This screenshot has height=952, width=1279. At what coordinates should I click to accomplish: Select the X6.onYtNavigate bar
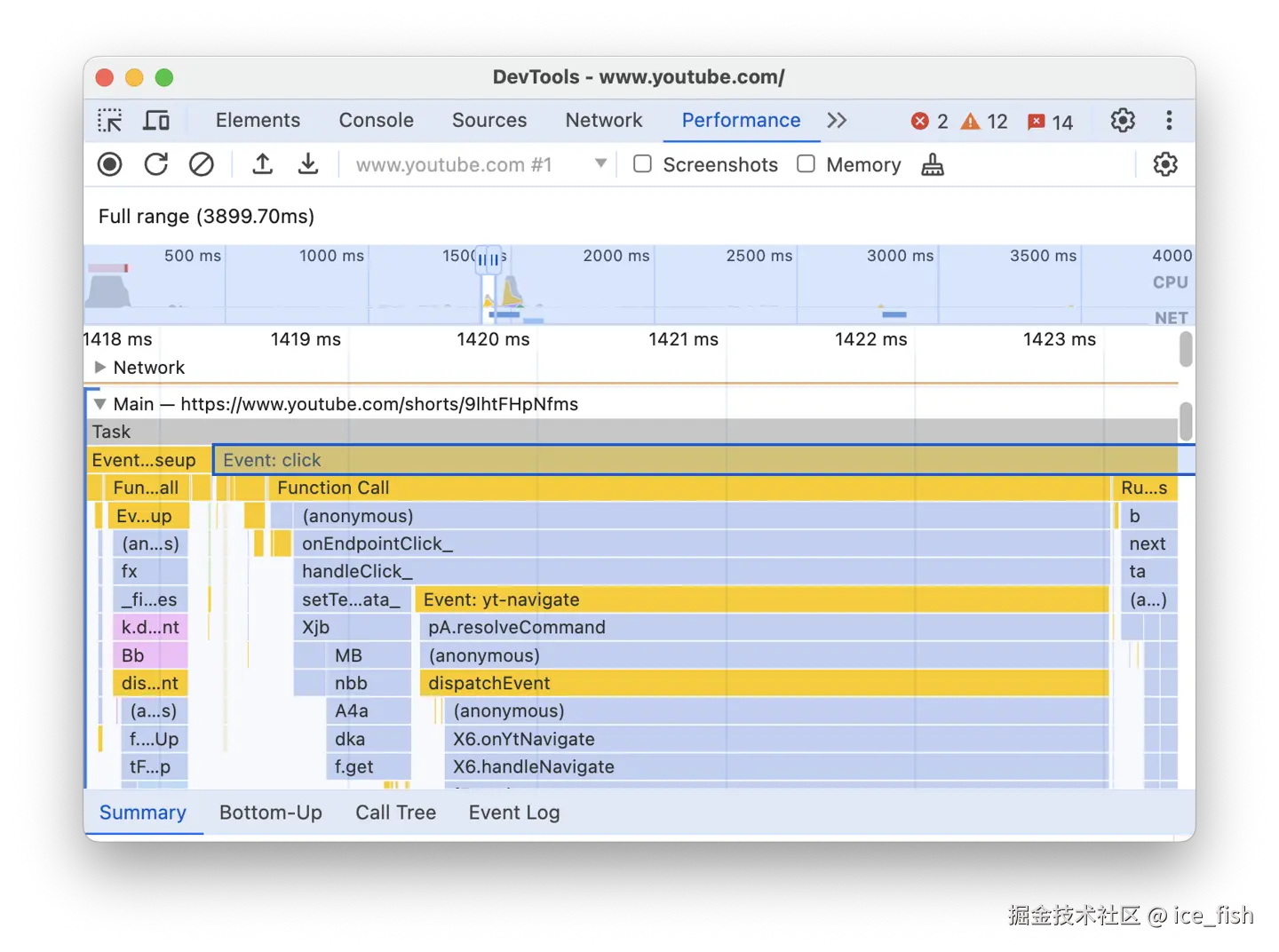point(776,739)
